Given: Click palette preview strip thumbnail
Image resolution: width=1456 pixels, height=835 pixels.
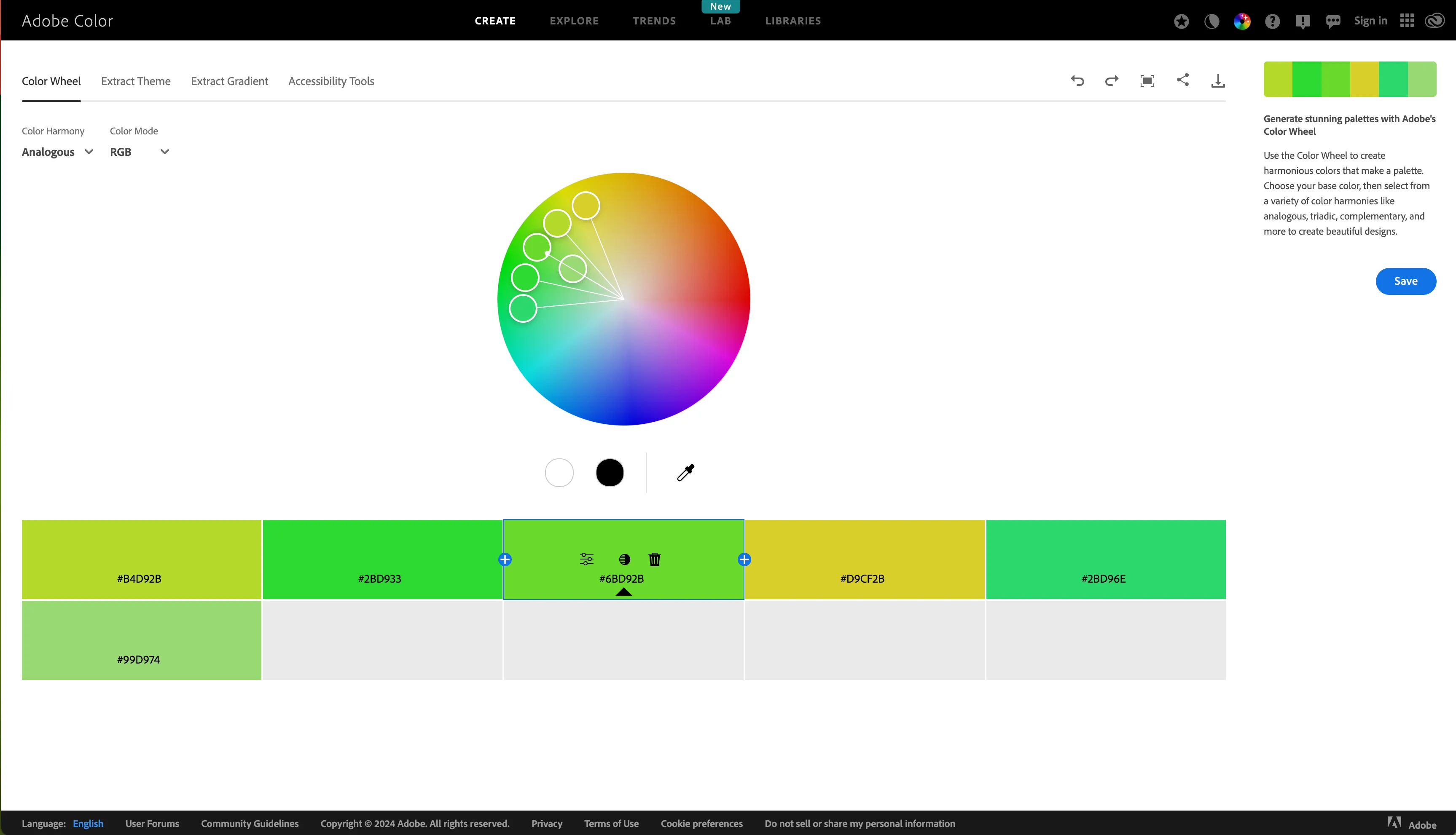Looking at the screenshot, I should point(1350,79).
